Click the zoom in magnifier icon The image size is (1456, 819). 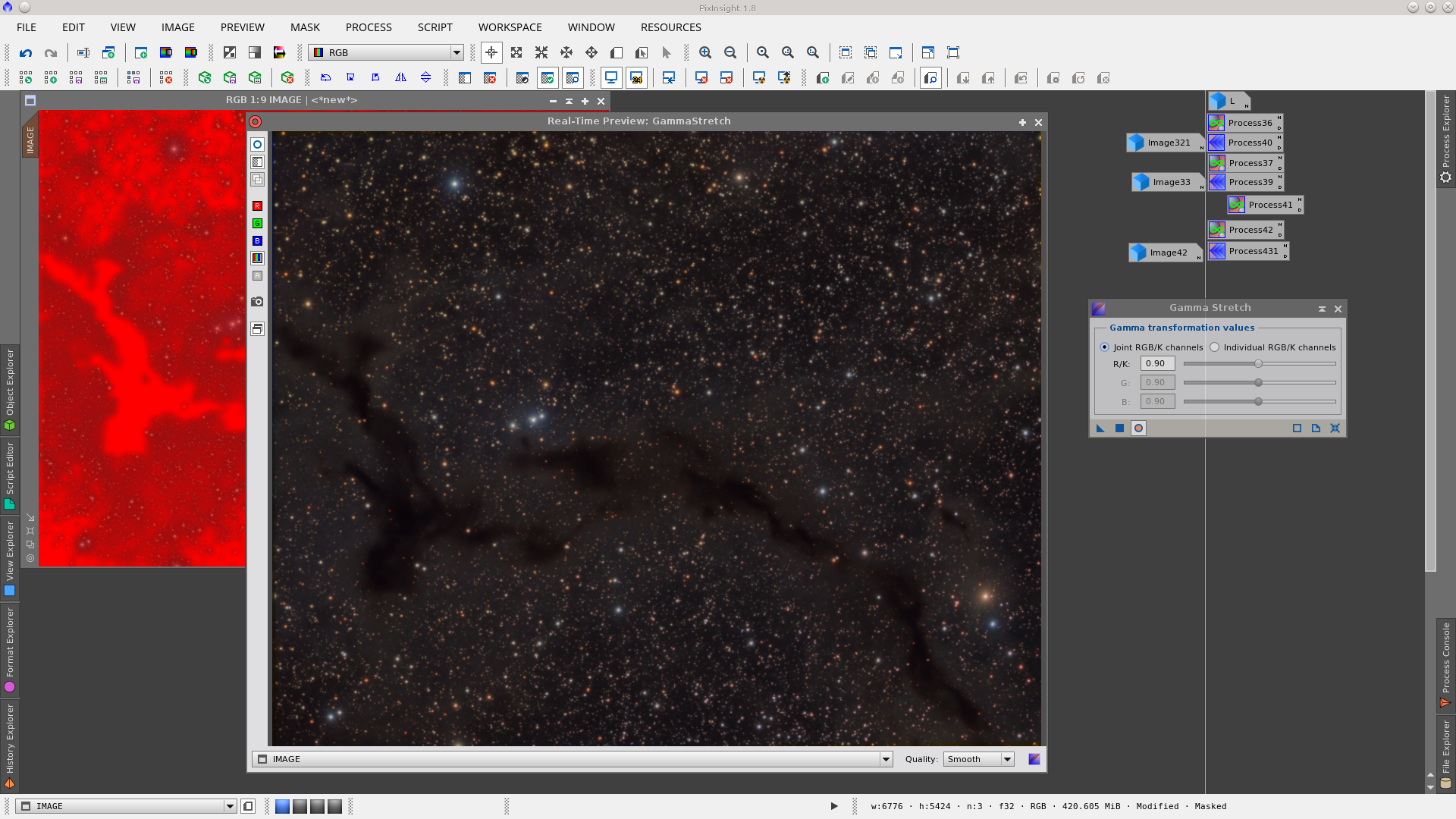(705, 53)
